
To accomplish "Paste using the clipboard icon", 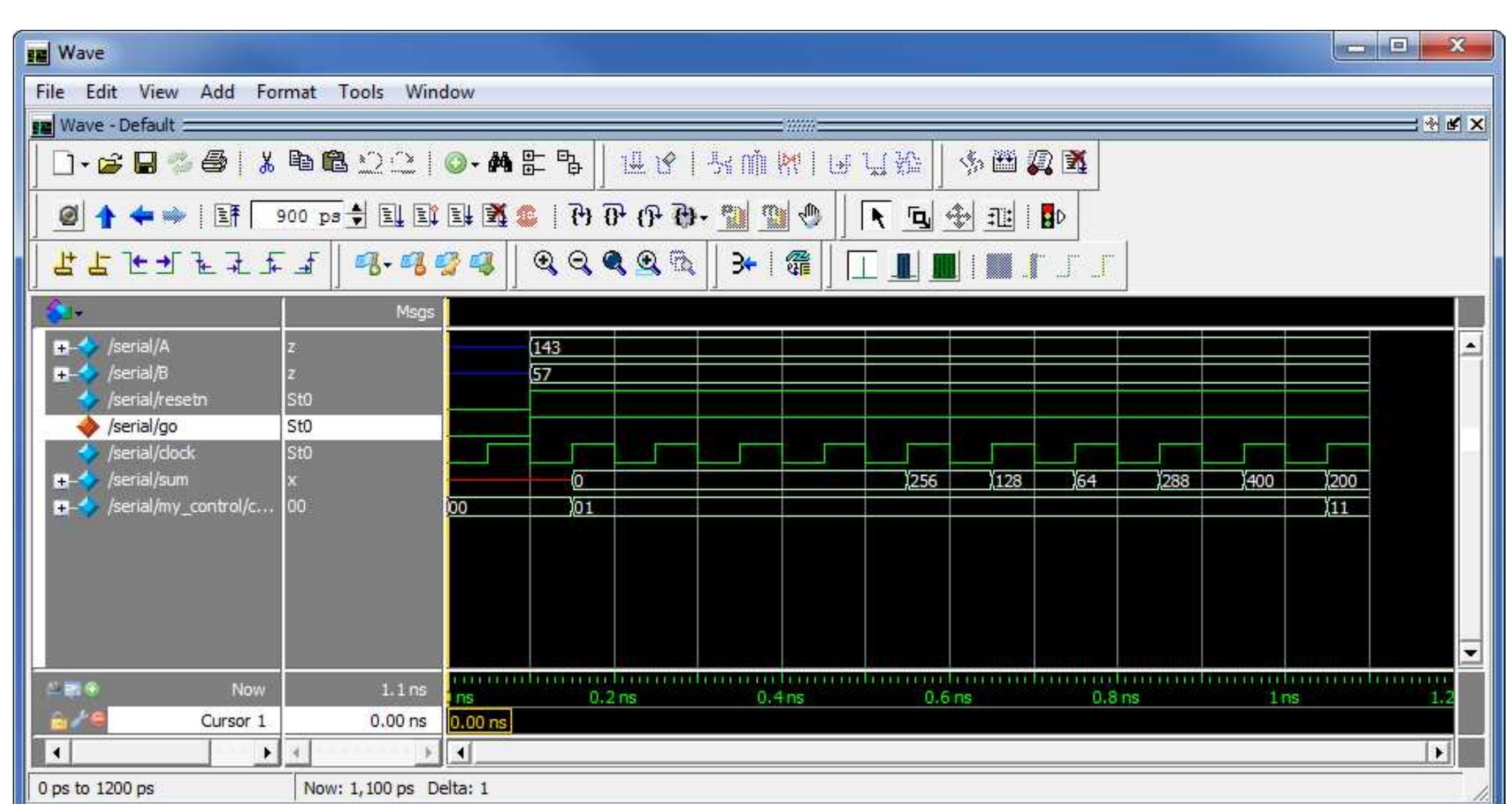I will [x=335, y=163].
